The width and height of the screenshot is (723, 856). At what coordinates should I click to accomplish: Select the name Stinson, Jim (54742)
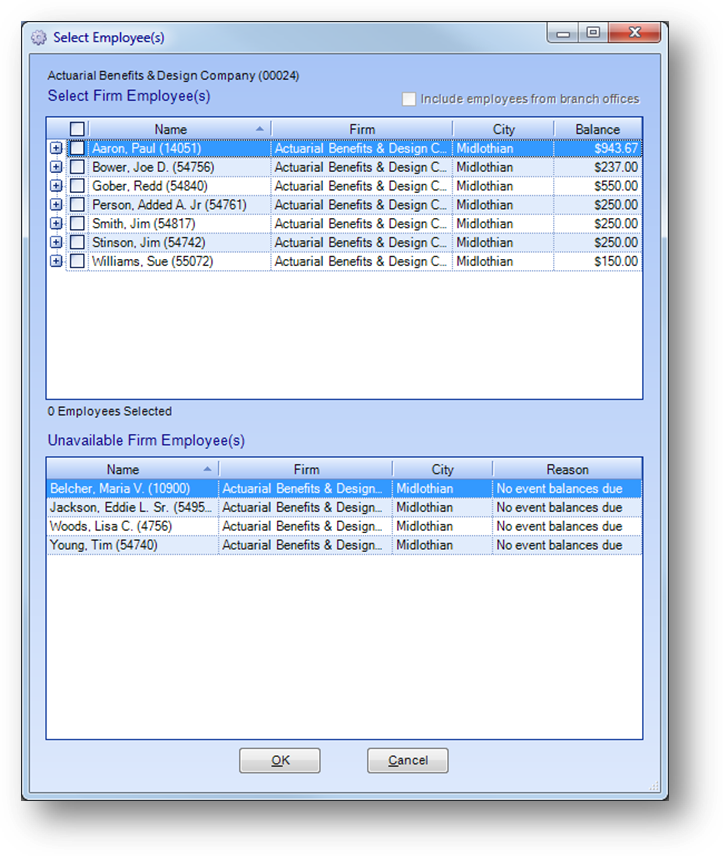click(x=149, y=242)
